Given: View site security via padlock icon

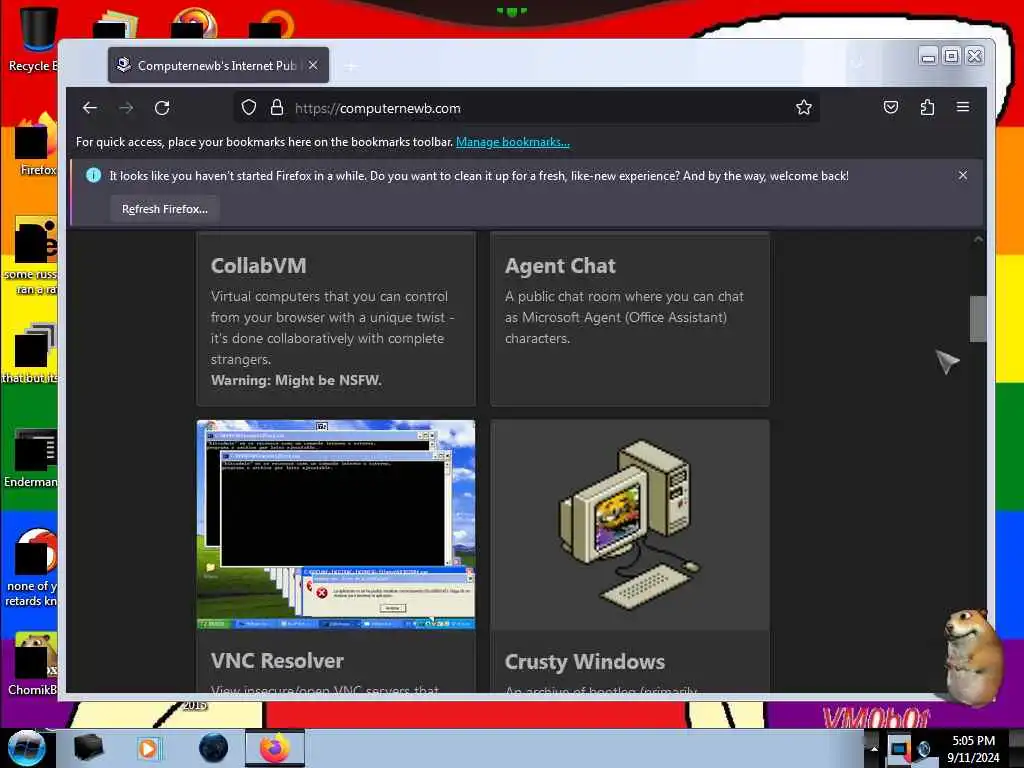Looking at the screenshot, I should (277, 107).
